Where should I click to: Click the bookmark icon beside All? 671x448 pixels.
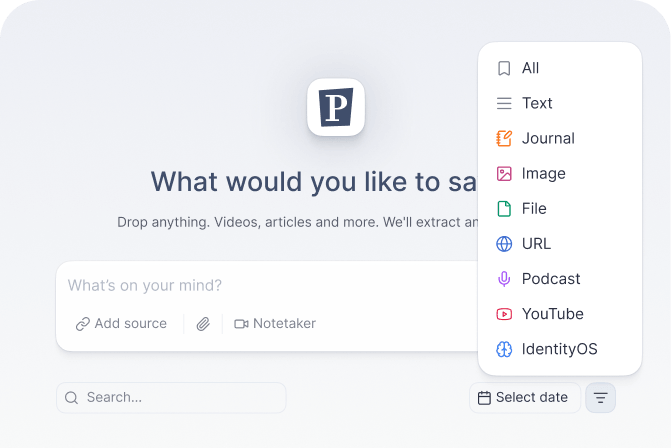tap(504, 68)
